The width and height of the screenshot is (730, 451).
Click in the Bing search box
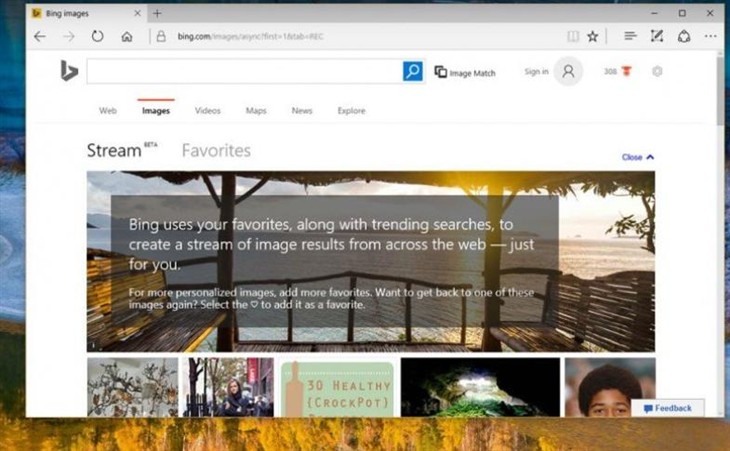pos(244,71)
